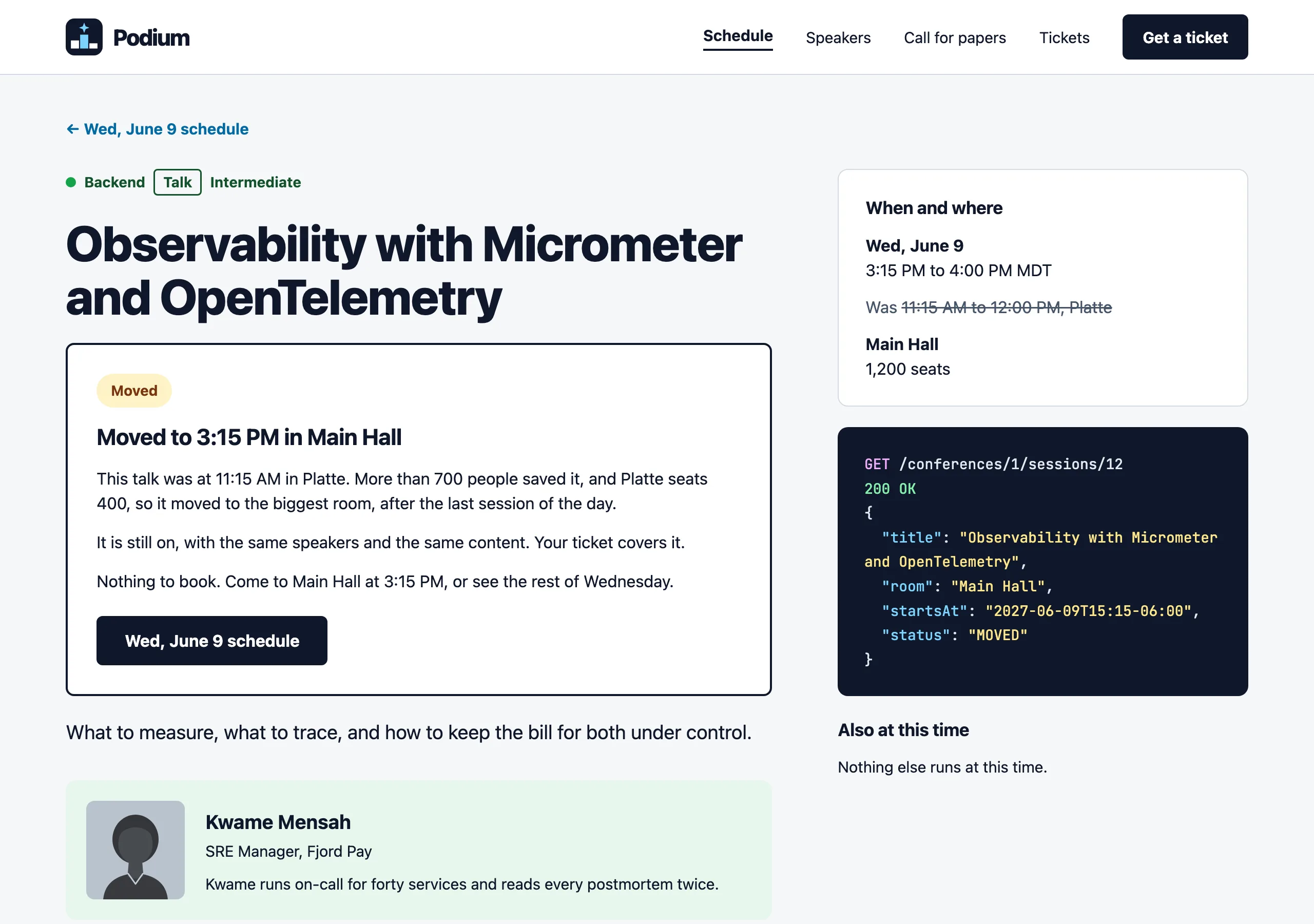Open Kwame Mensah's avatar photo
The height and width of the screenshot is (924, 1314).
coord(136,850)
